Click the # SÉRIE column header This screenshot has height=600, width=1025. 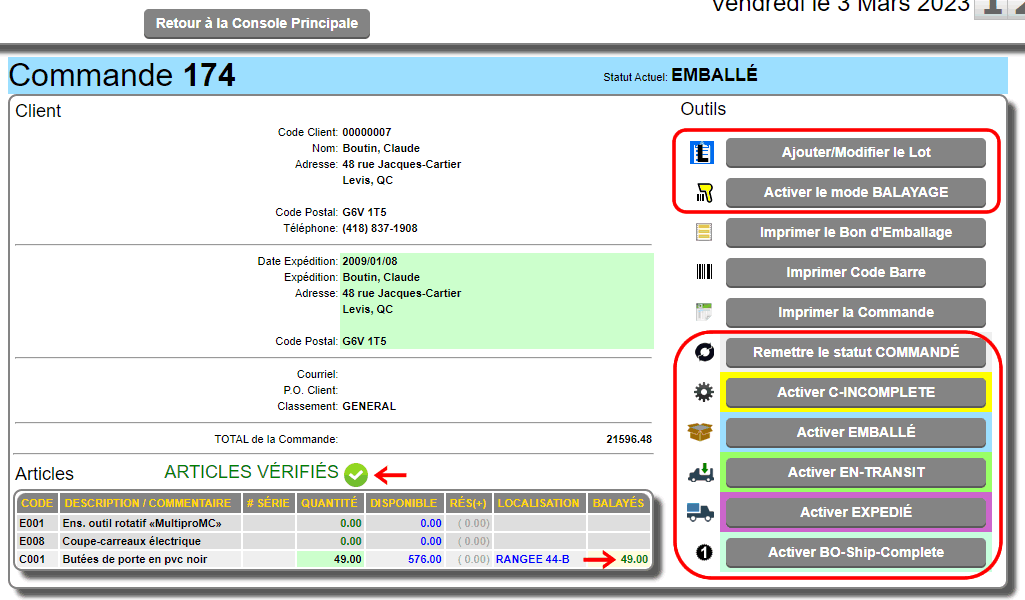pos(268,503)
